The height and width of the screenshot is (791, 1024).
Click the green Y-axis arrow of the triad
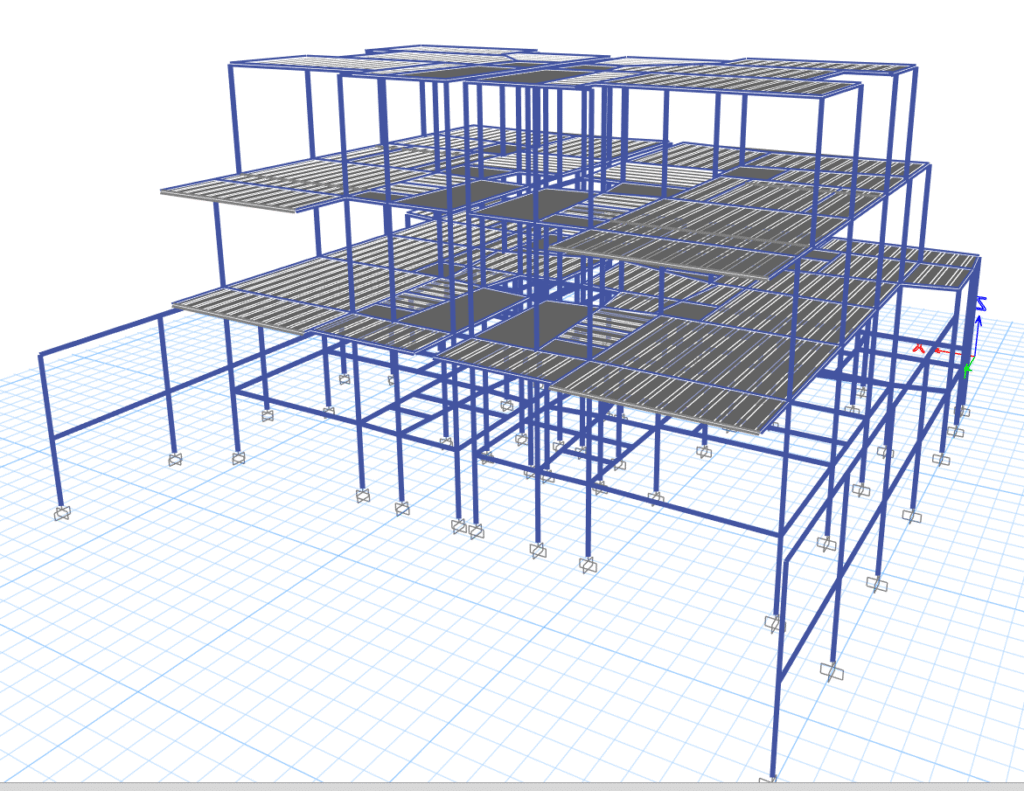point(967,368)
